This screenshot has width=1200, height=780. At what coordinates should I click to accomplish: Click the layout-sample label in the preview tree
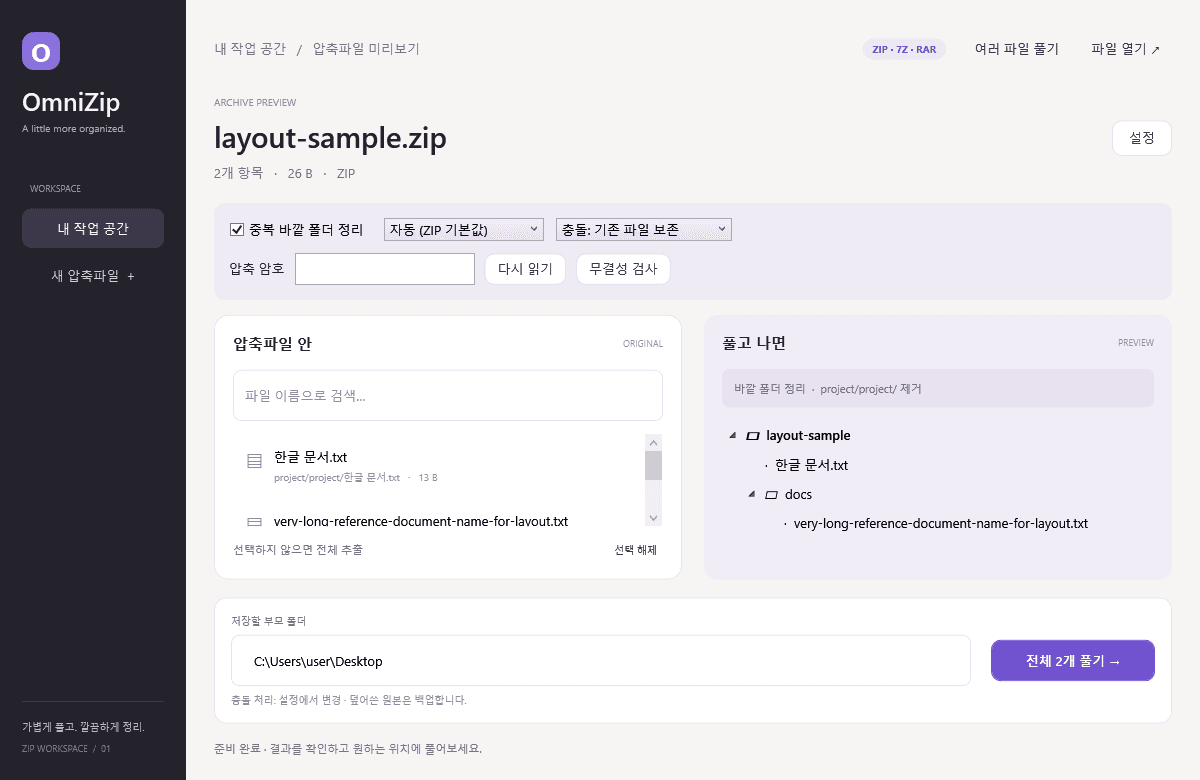pyautogui.click(x=808, y=436)
